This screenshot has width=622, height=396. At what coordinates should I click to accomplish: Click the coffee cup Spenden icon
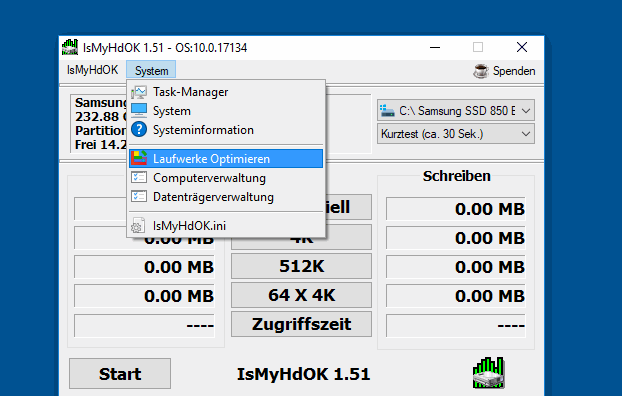coord(481,71)
